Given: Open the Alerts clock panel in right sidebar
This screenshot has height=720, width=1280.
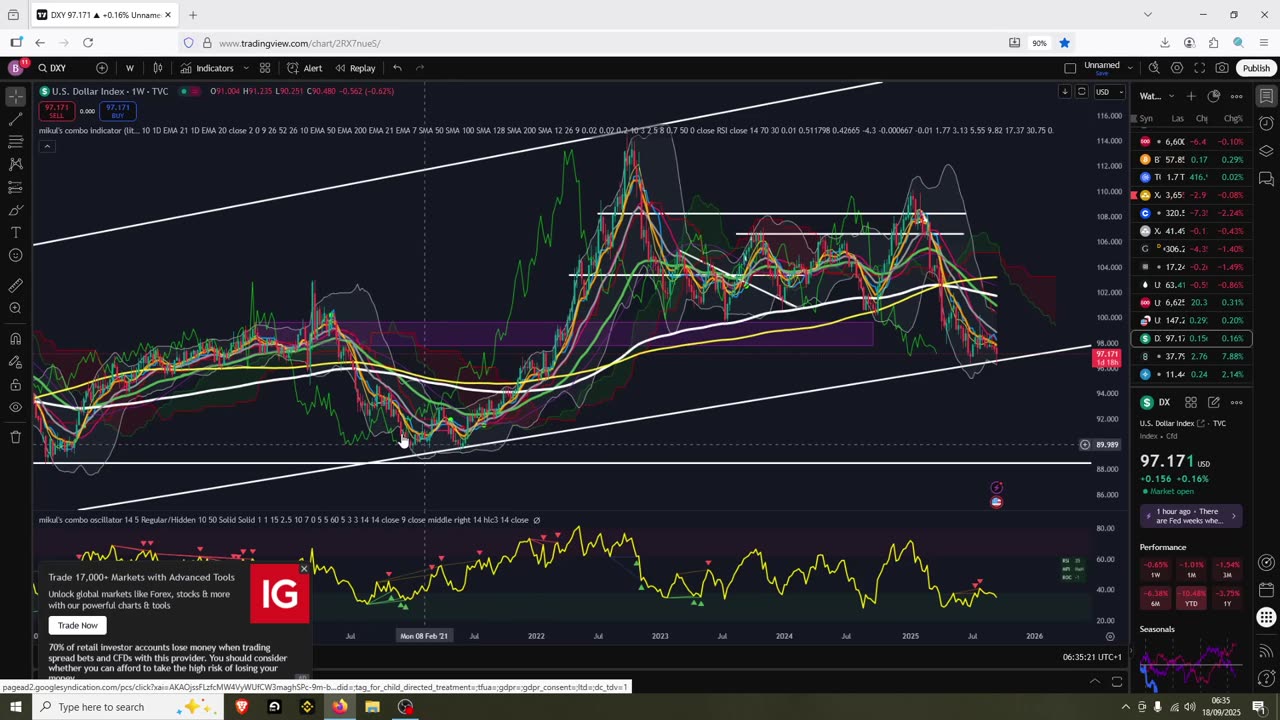Looking at the screenshot, I should point(1266,124).
